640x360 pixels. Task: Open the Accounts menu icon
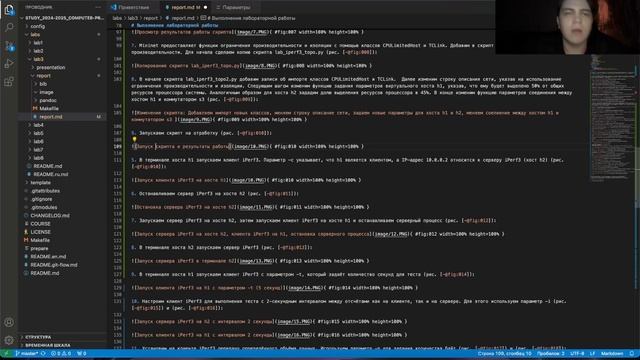pos(9,322)
